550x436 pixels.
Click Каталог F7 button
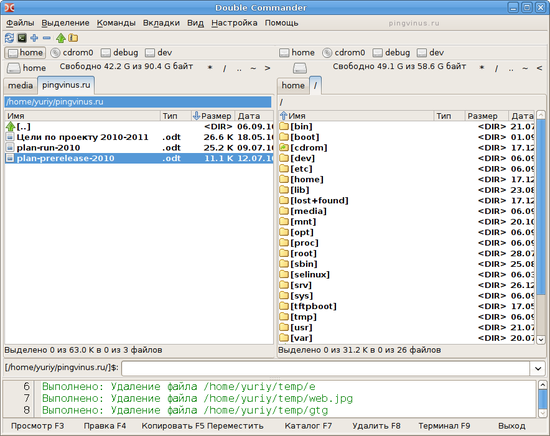tap(308, 426)
